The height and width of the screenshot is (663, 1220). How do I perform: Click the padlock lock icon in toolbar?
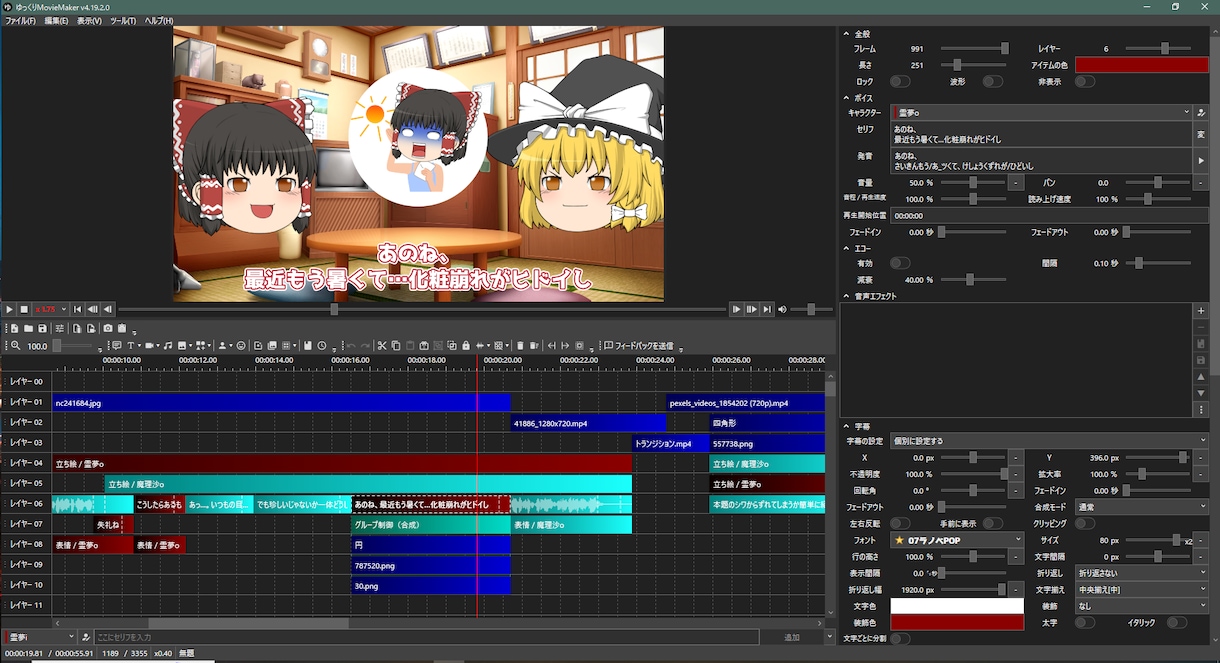(x=466, y=345)
